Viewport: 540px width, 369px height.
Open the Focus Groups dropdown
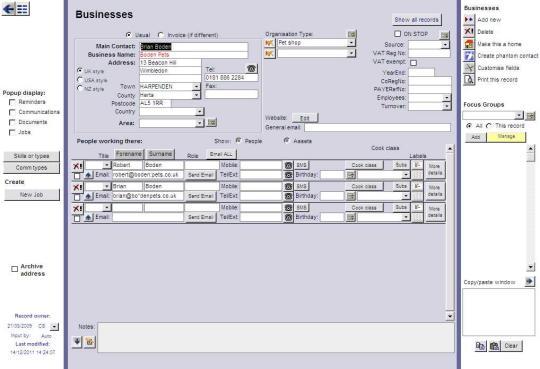pyautogui.click(x=519, y=115)
